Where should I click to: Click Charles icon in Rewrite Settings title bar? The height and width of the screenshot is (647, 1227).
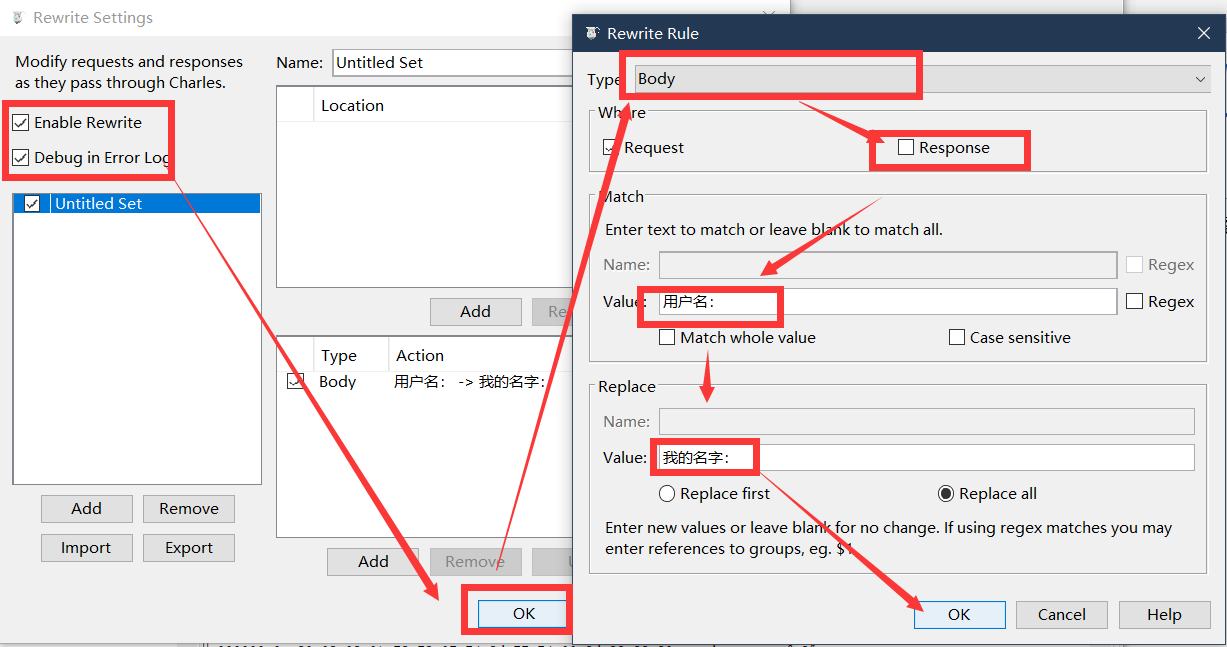click(17, 18)
